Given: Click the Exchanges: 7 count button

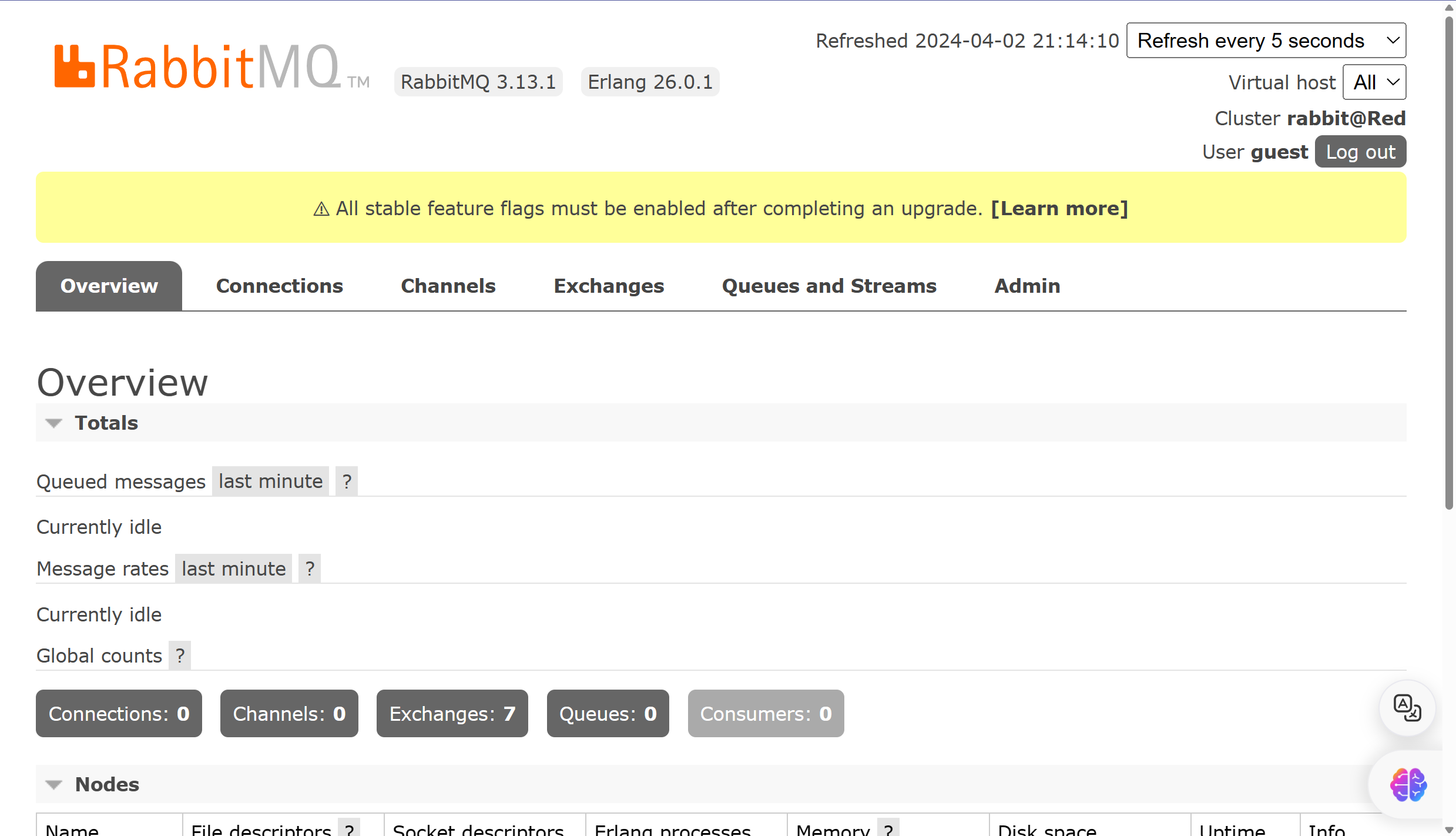Looking at the screenshot, I should point(452,714).
